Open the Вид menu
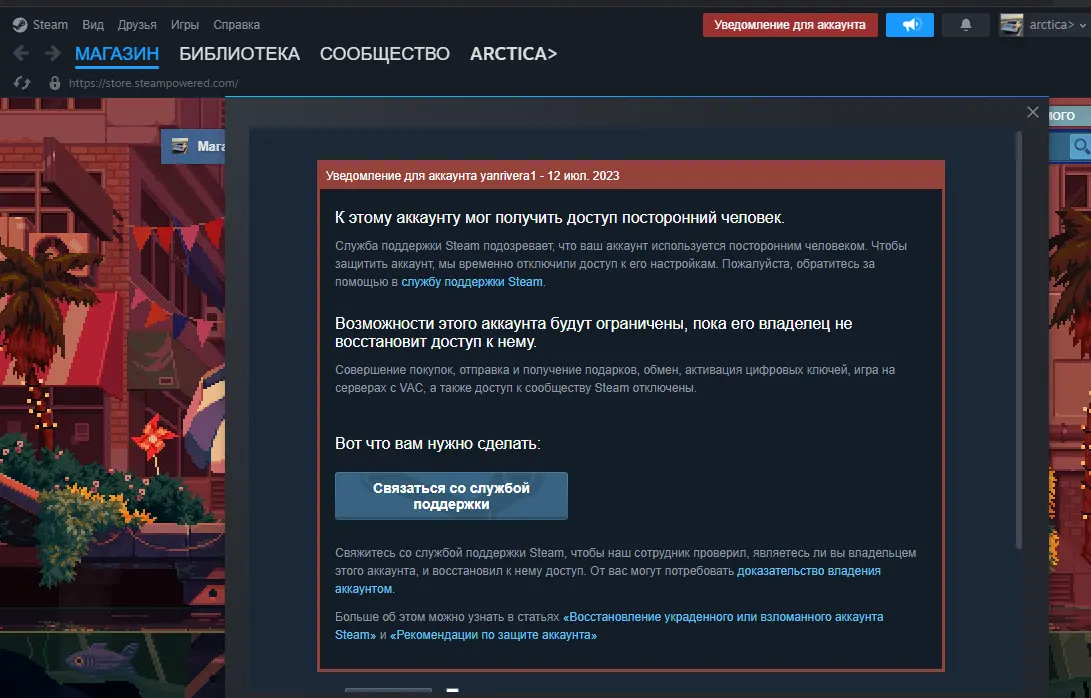 pyautogui.click(x=93, y=24)
